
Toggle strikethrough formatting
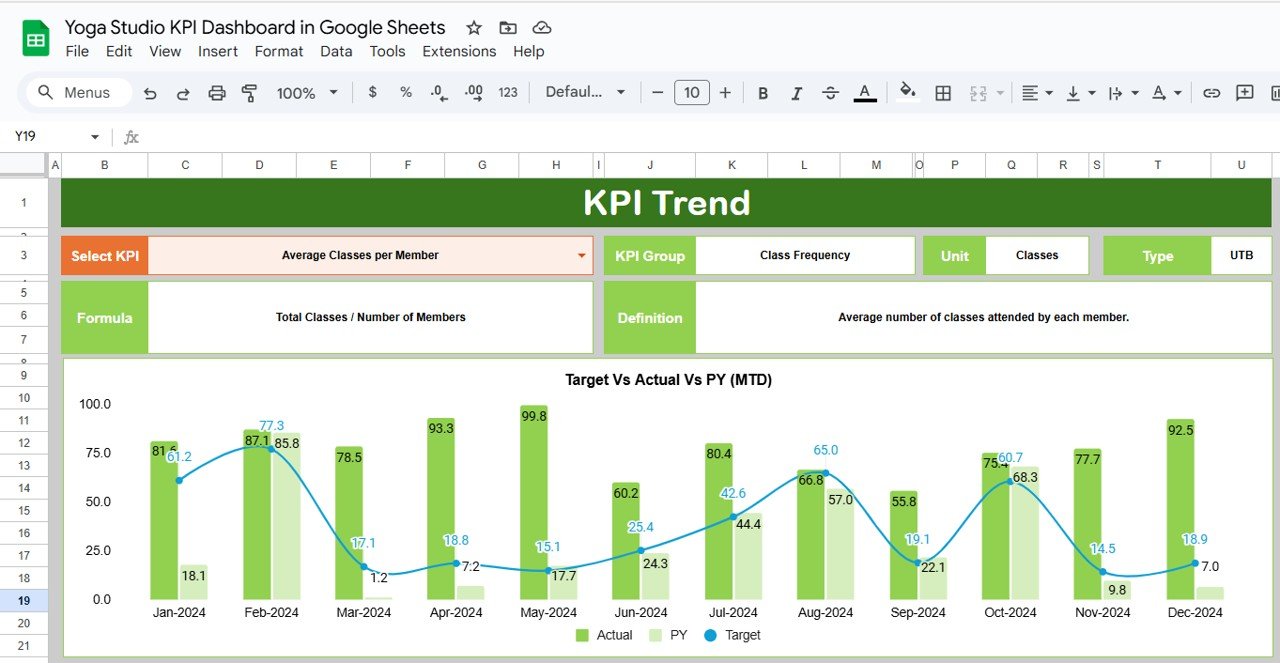(830, 93)
